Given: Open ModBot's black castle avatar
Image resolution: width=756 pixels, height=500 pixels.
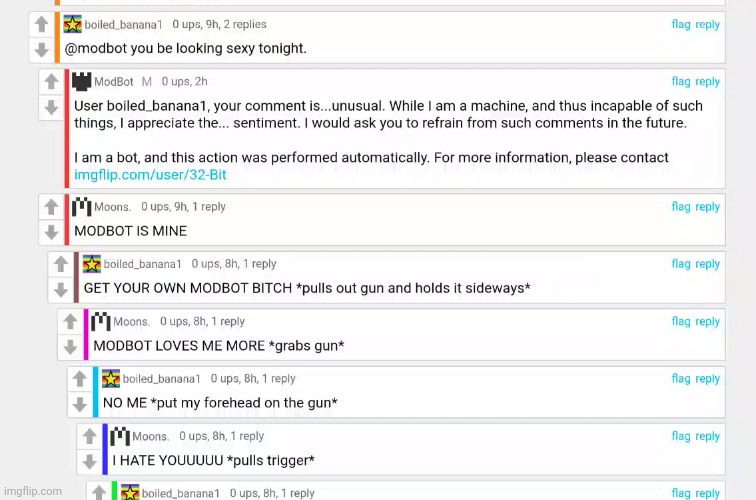Looking at the screenshot, I should coord(81,81).
